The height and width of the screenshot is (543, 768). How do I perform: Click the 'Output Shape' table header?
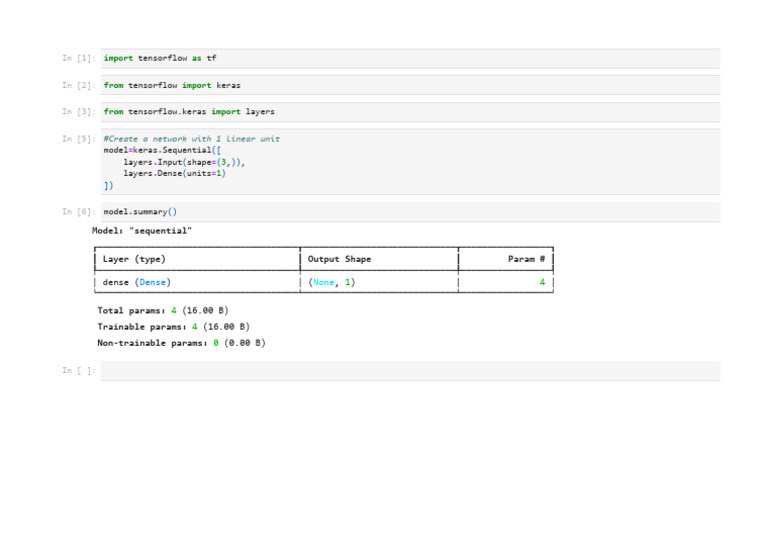339,259
